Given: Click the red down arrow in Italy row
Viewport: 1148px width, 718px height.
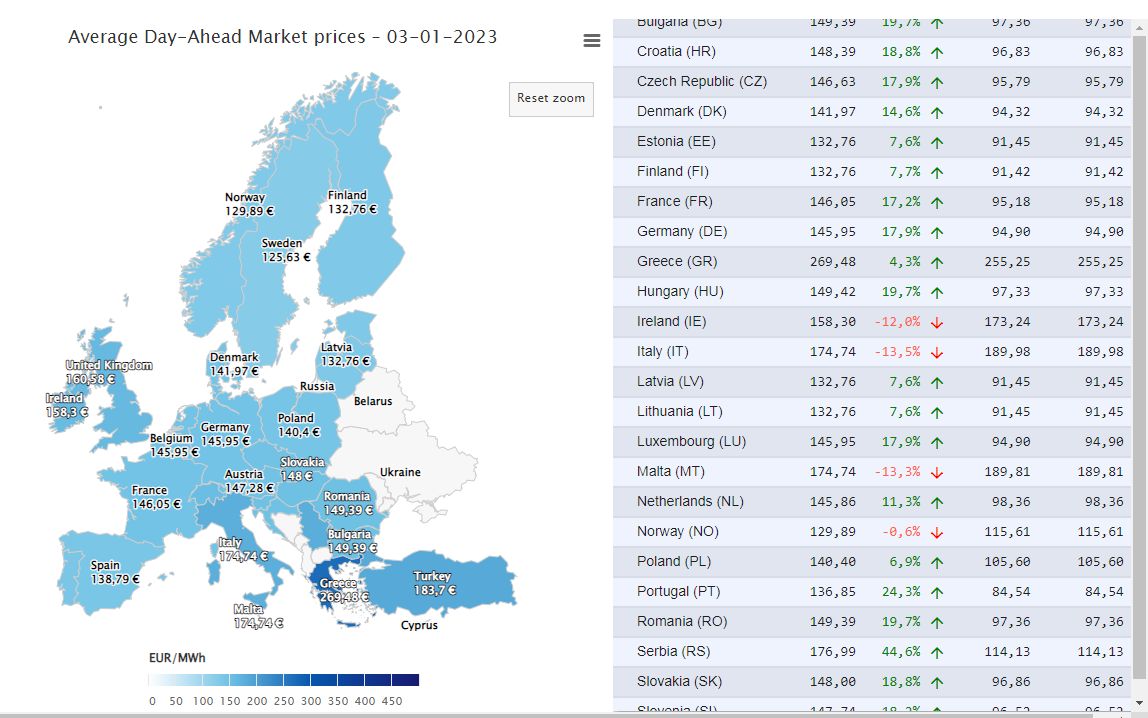Looking at the screenshot, I should coord(937,352).
